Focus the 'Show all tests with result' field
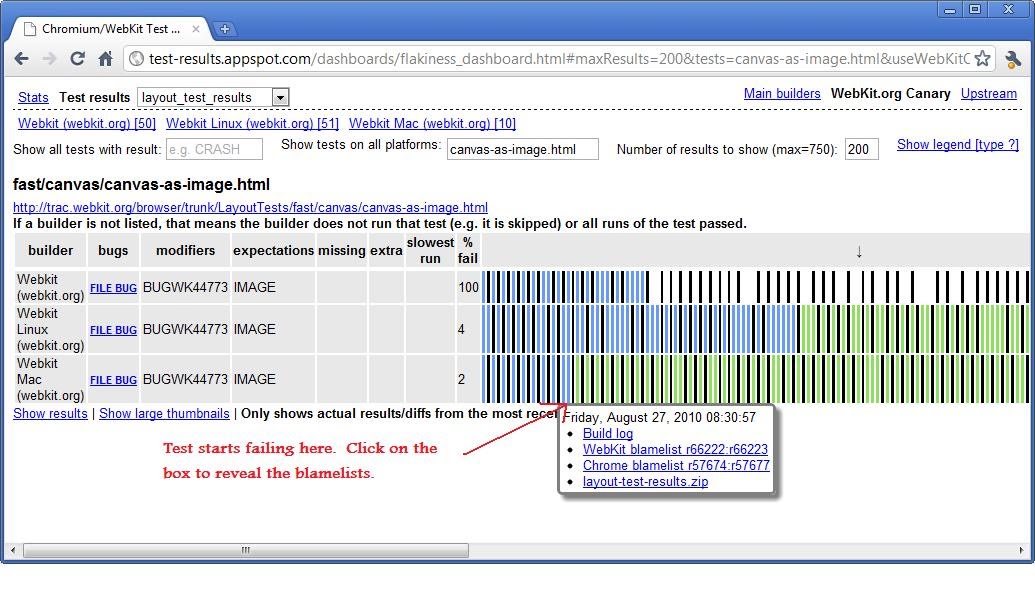The height and width of the screenshot is (600, 1035). [x=214, y=150]
